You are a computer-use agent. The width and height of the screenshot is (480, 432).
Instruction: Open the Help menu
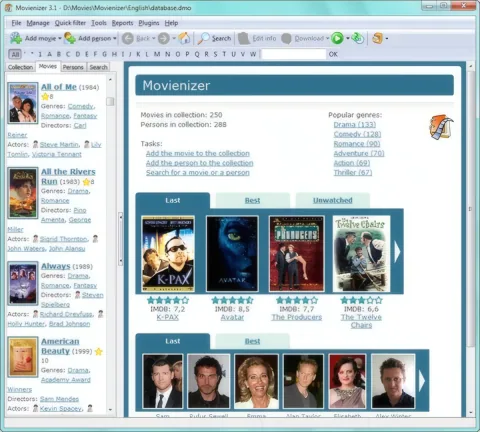click(x=171, y=23)
